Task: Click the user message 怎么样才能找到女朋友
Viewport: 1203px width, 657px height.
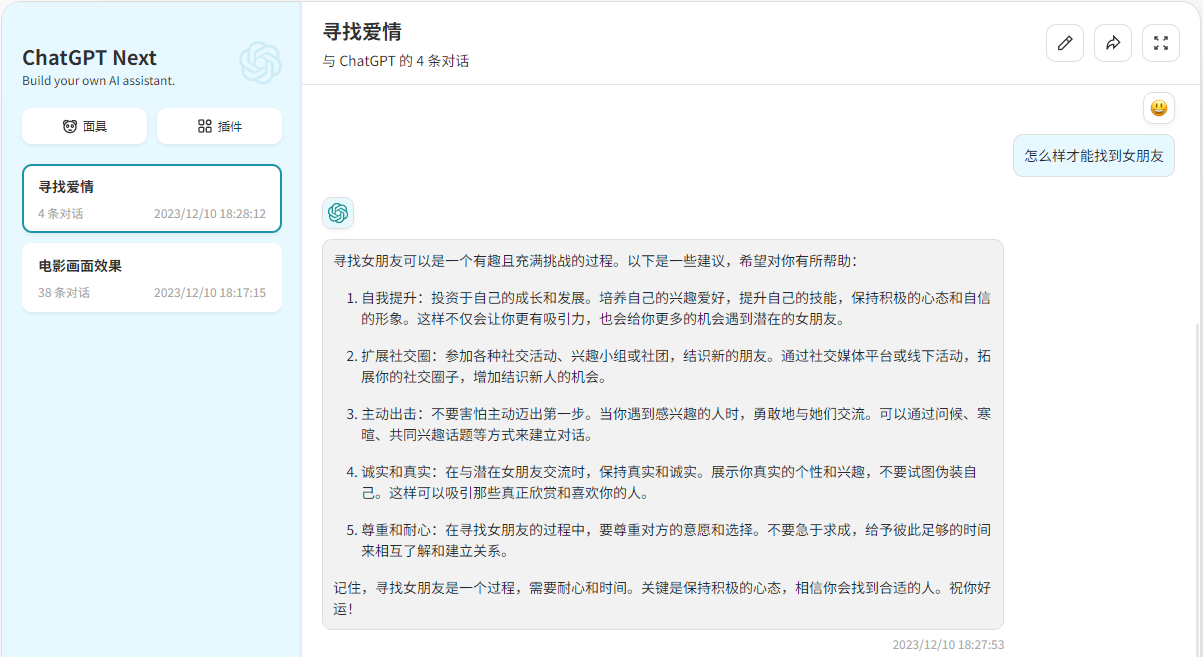Action: (1093, 155)
